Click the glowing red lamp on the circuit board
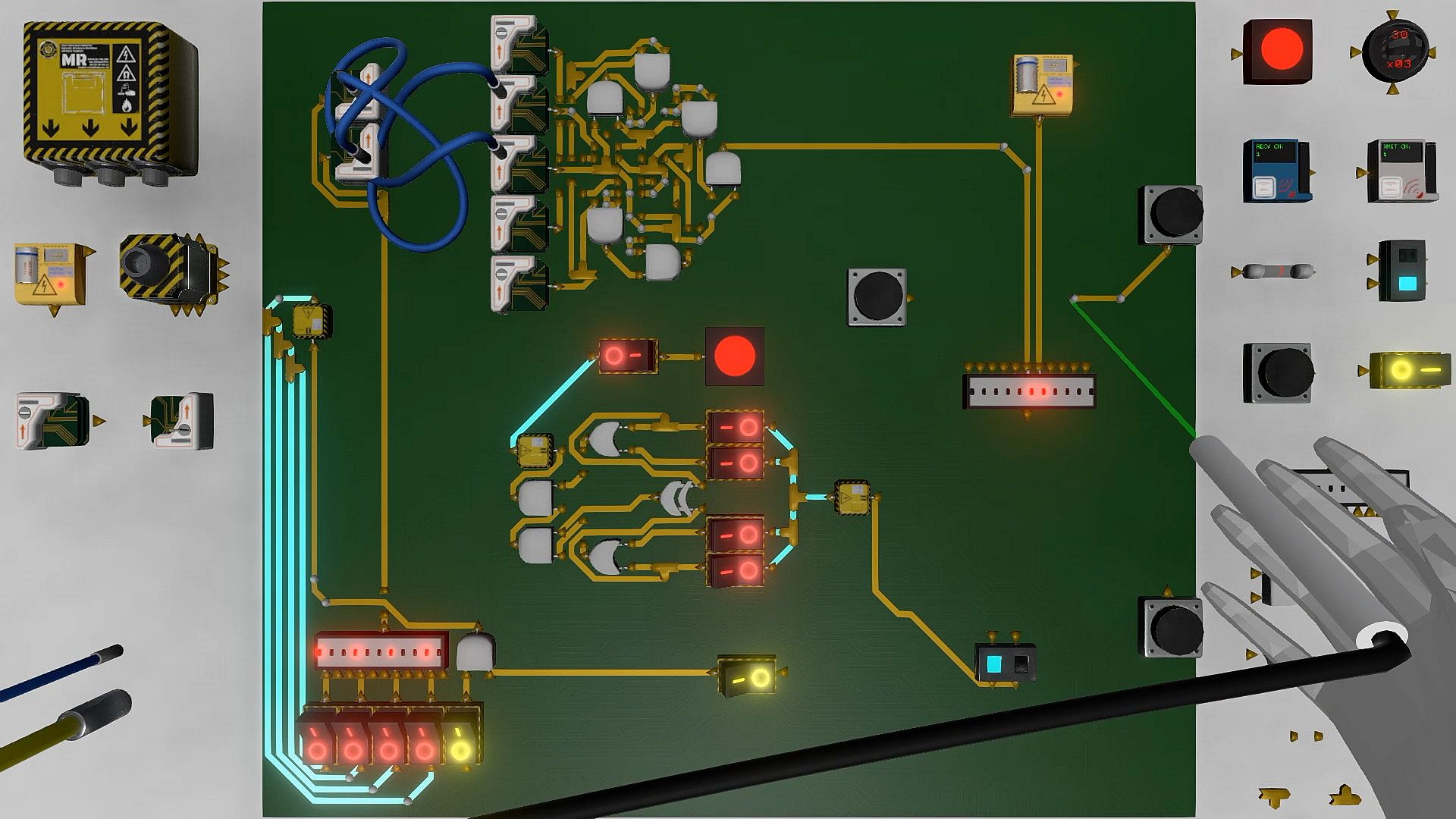This screenshot has width=1456, height=819. [734, 356]
